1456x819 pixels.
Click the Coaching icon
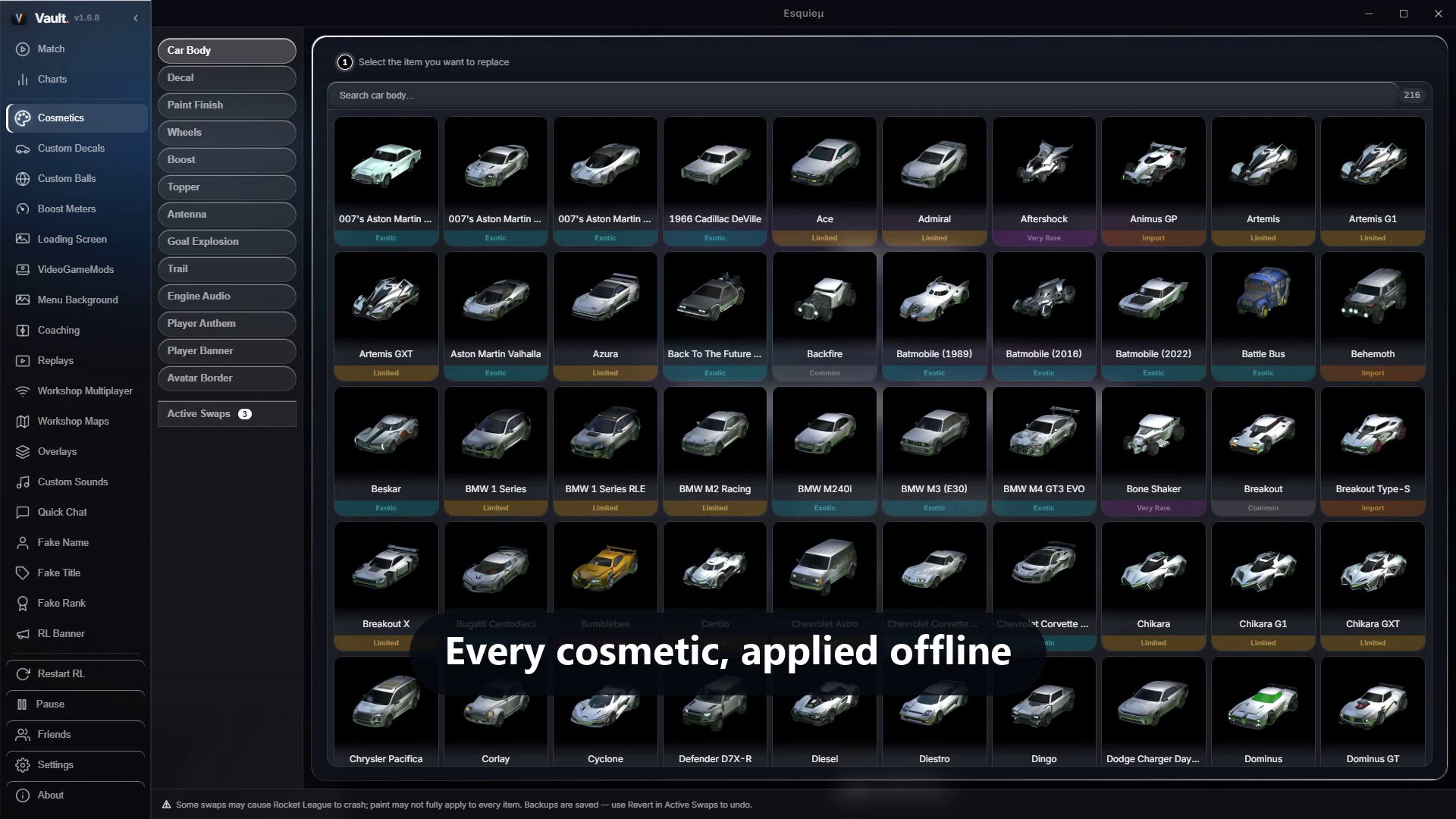click(23, 330)
